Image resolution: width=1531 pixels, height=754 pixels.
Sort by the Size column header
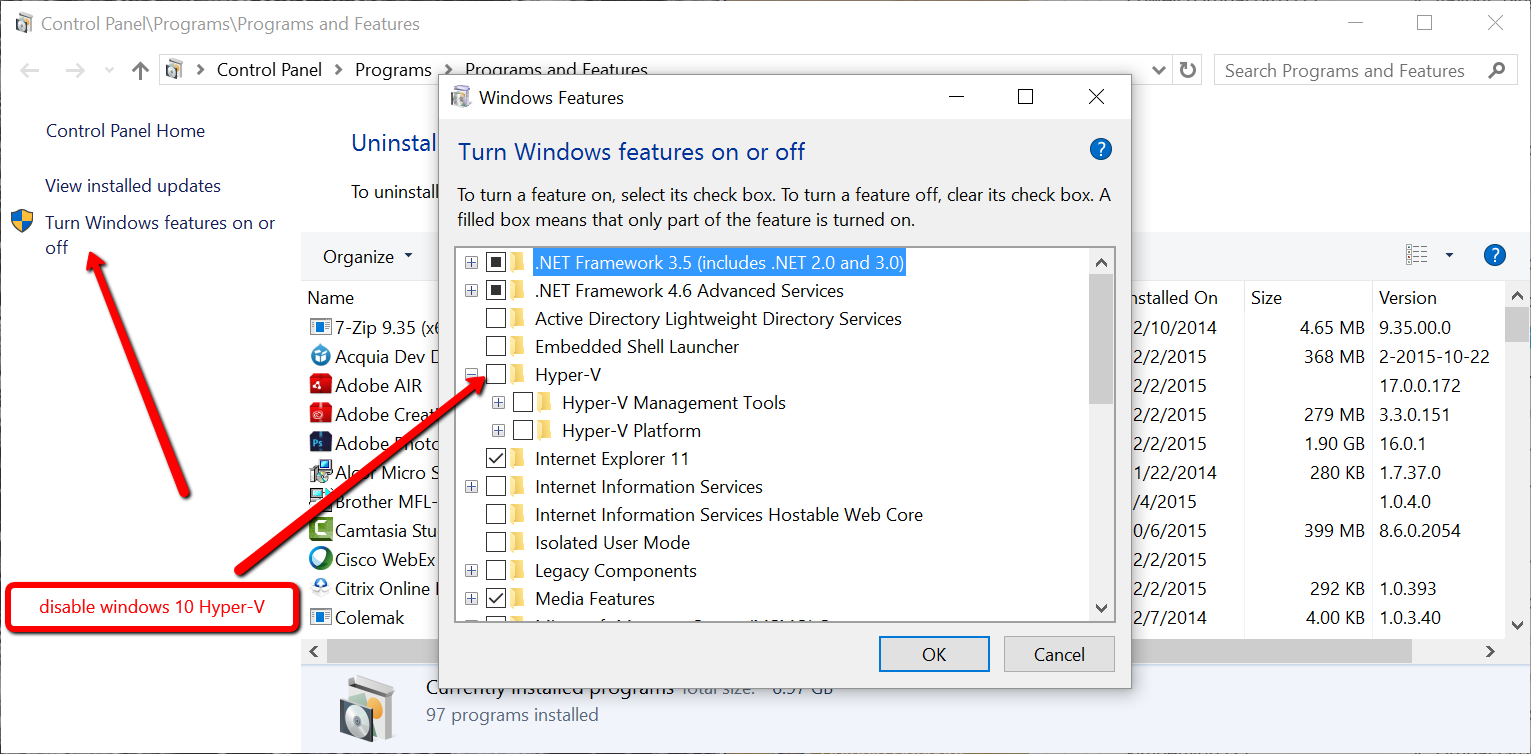1265,298
